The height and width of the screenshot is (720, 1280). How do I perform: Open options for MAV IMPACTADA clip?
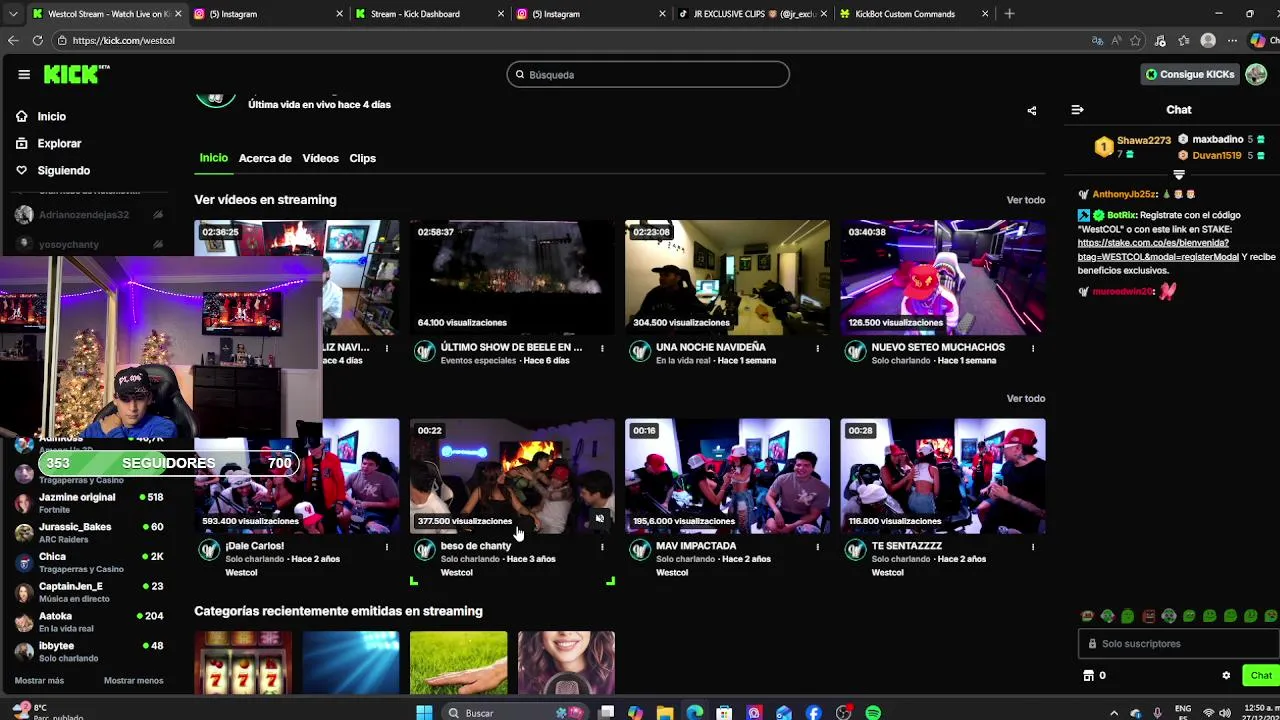tap(817, 547)
